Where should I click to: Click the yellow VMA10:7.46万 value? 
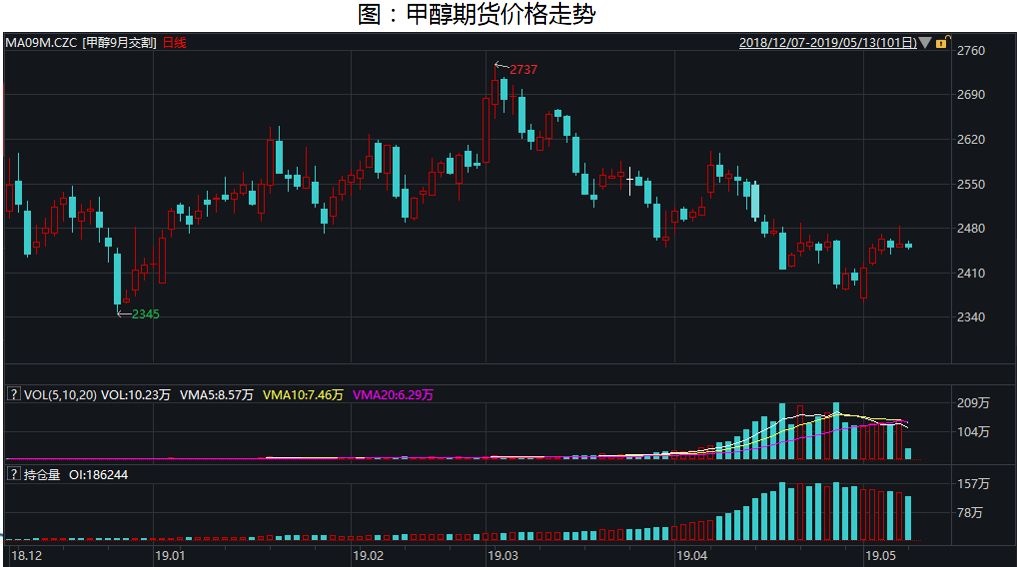pyautogui.click(x=303, y=394)
